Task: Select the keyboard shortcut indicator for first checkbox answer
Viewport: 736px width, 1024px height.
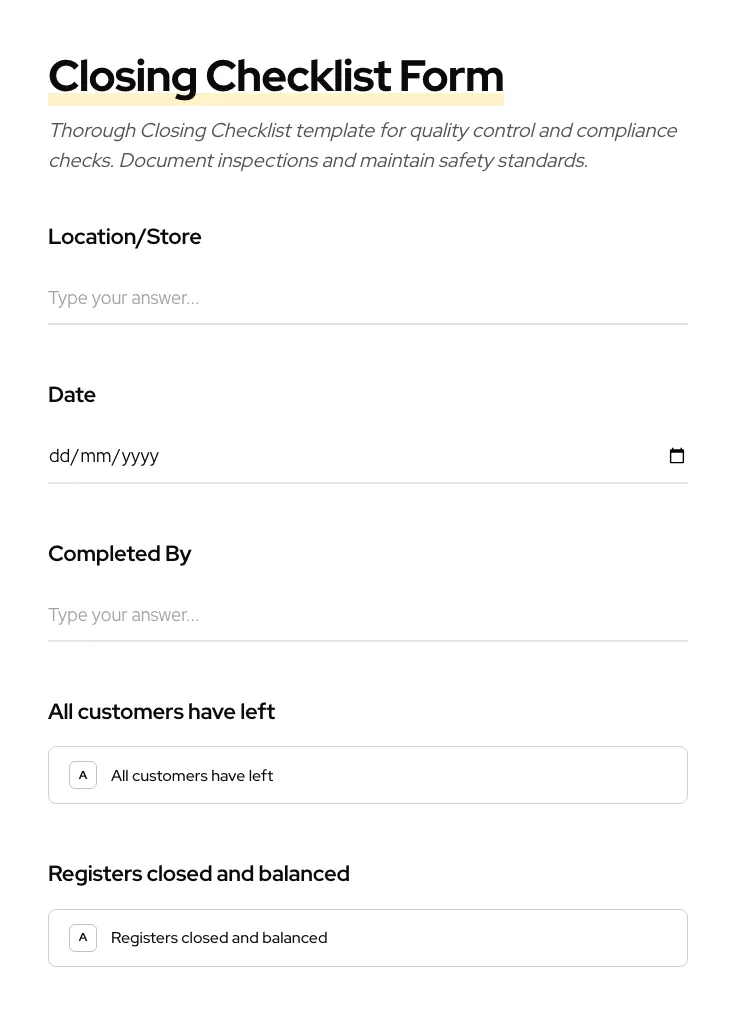Action: (x=83, y=774)
